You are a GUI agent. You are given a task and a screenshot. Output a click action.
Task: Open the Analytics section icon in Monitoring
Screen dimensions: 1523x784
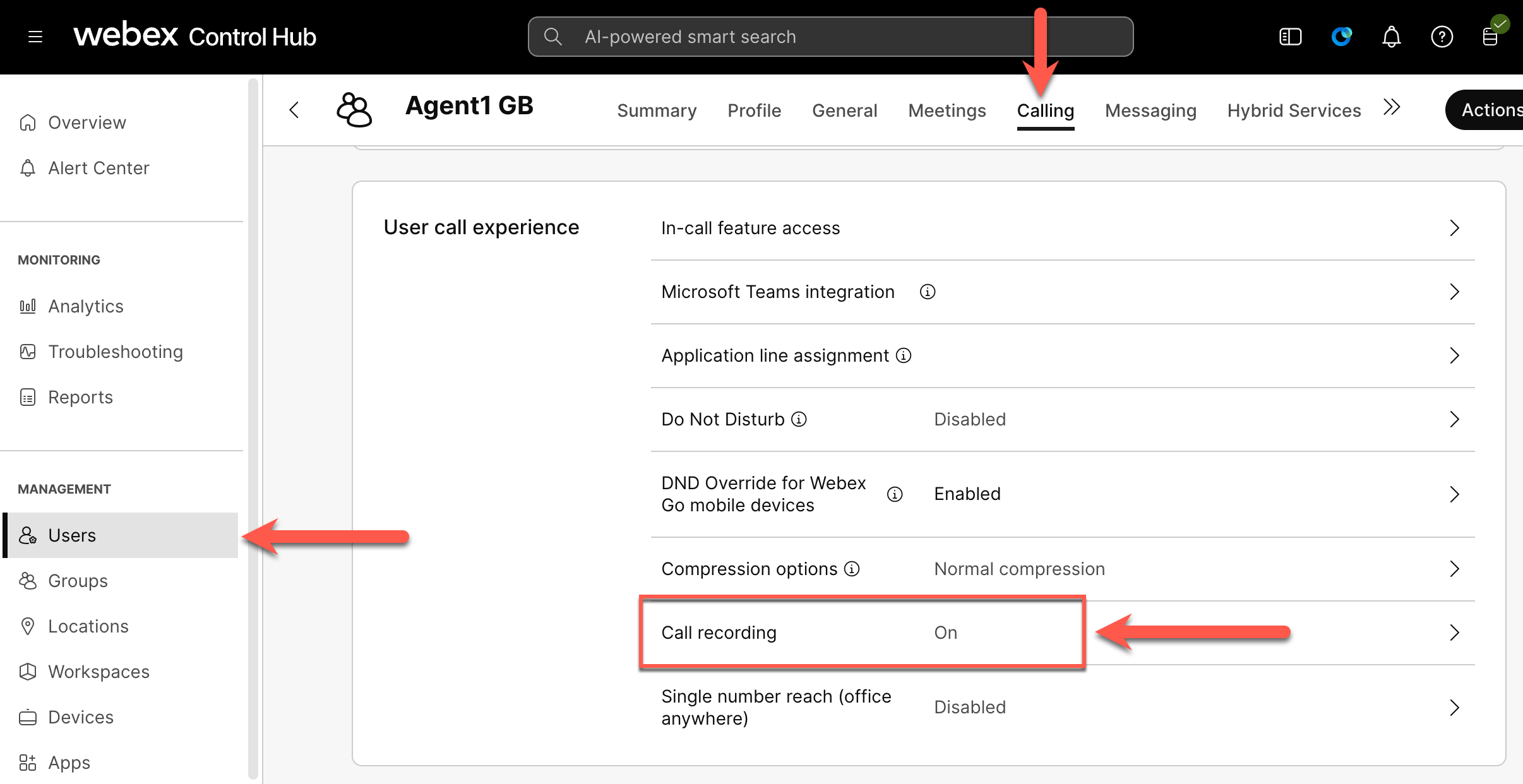click(28, 306)
